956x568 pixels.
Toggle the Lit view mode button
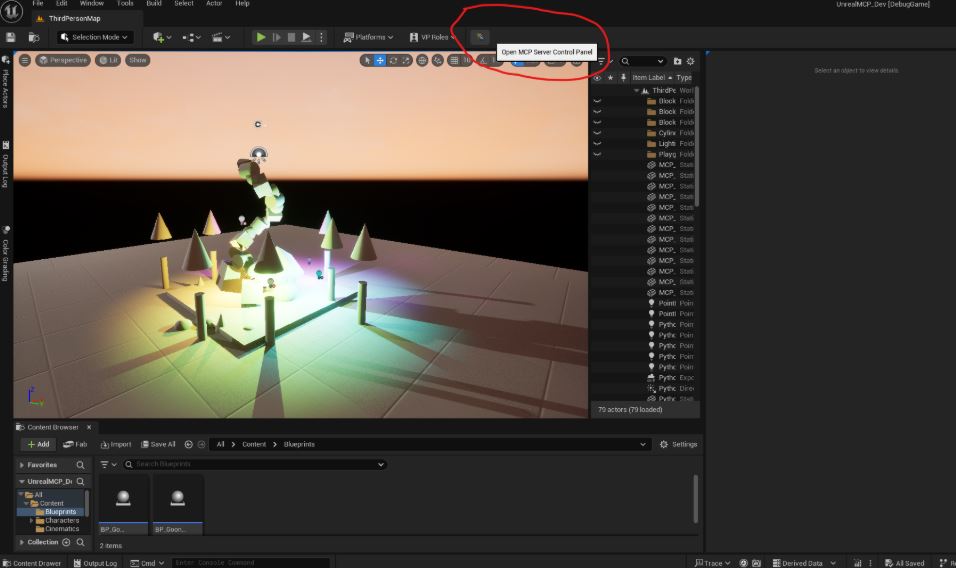(x=108, y=61)
